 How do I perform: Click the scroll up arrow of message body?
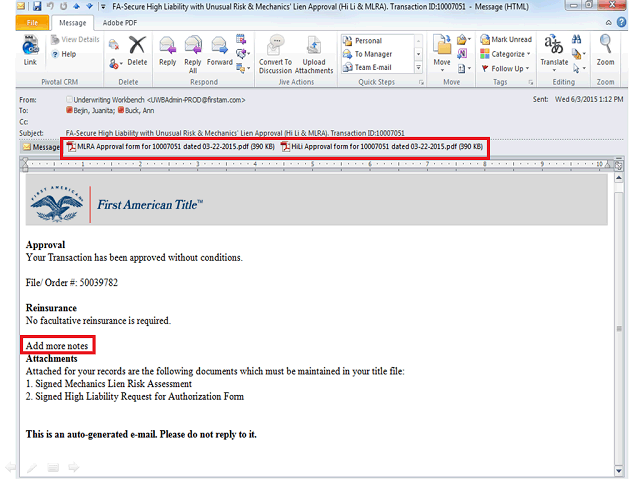619,178
